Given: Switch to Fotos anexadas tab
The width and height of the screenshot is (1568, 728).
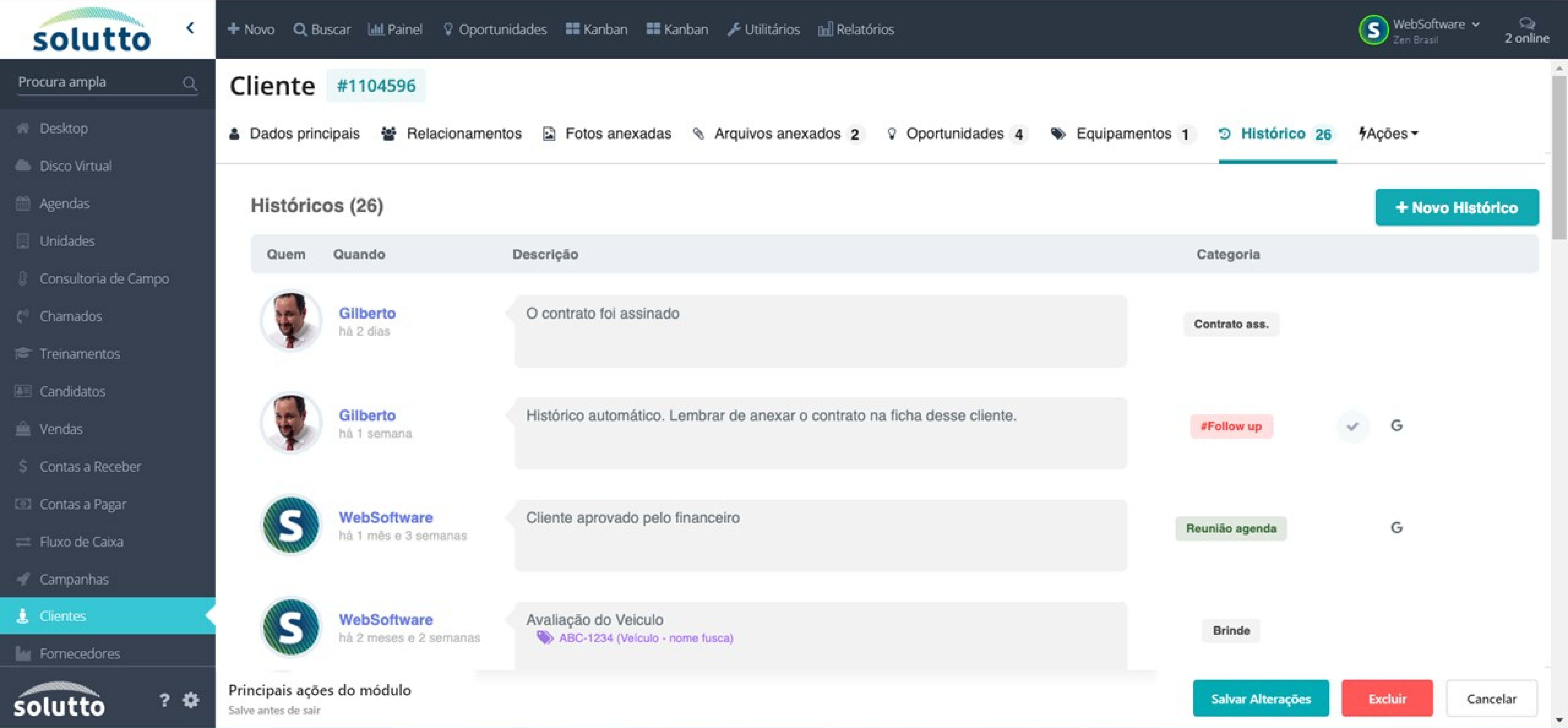Looking at the screenshot, I should point(607,134).
